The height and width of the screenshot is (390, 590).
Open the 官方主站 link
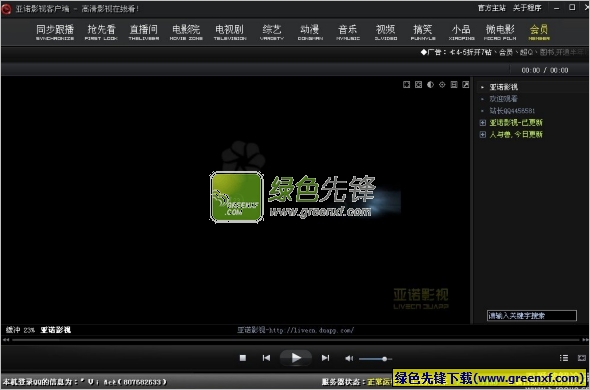491,8
